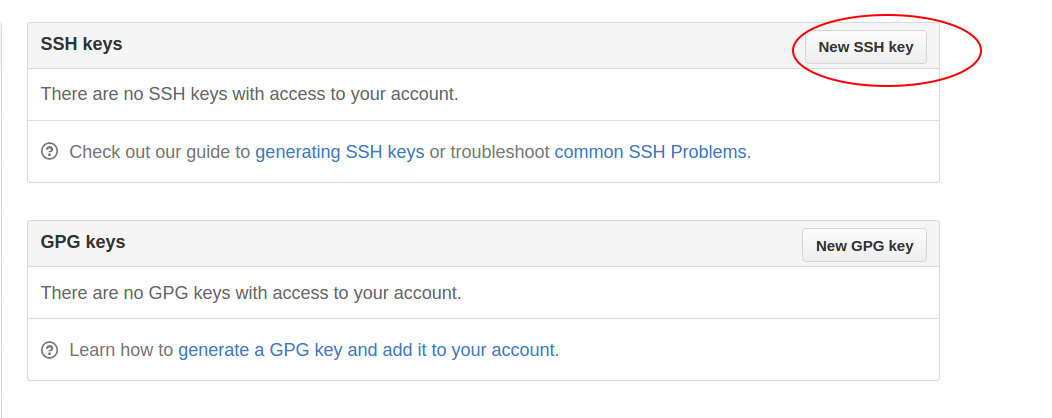Click the help question icon in SSH section
This screenshot has height=418, width=1052.
(50, 152)
